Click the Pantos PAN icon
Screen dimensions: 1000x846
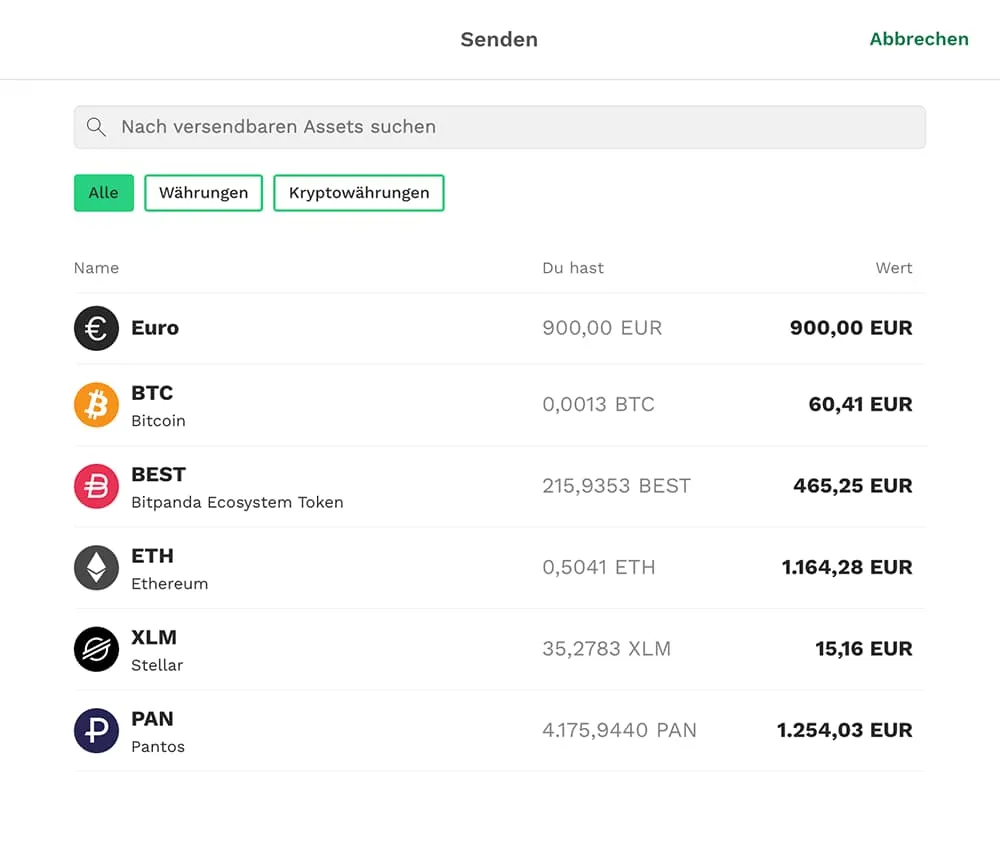point(96,731)
